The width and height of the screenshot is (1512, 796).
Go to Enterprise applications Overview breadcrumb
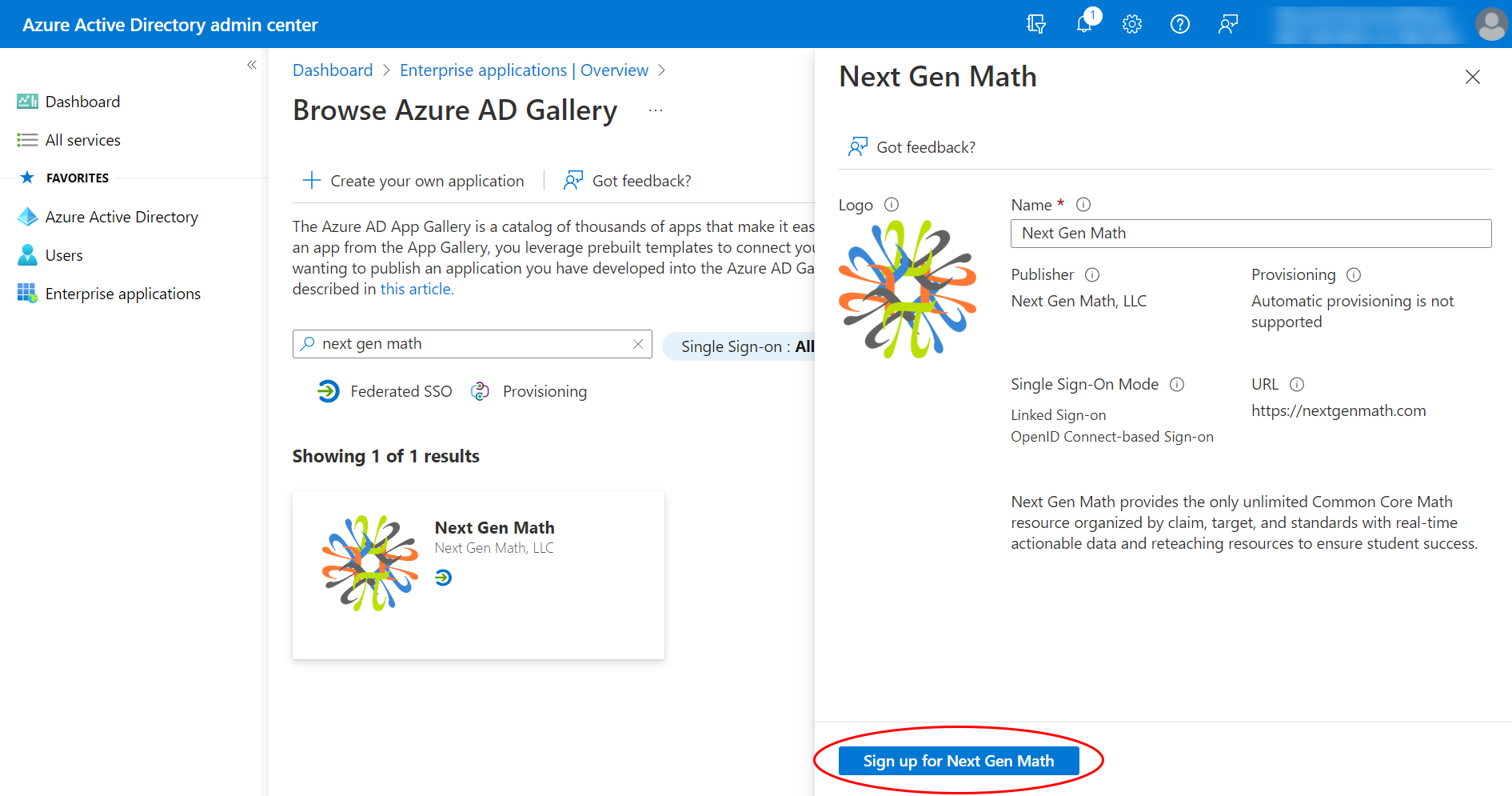[x=524, y=70]
